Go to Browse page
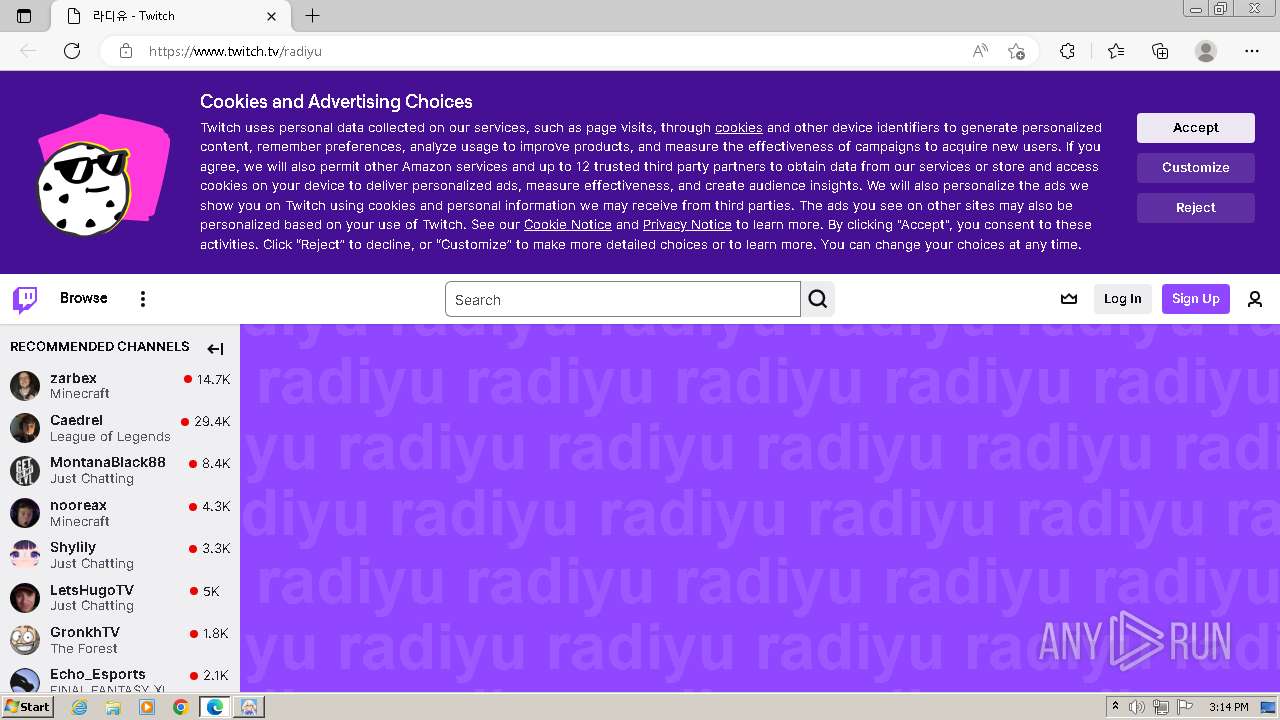Image resolution: width=1280 pixels, height=720 pixels. (x=84, y=298)
